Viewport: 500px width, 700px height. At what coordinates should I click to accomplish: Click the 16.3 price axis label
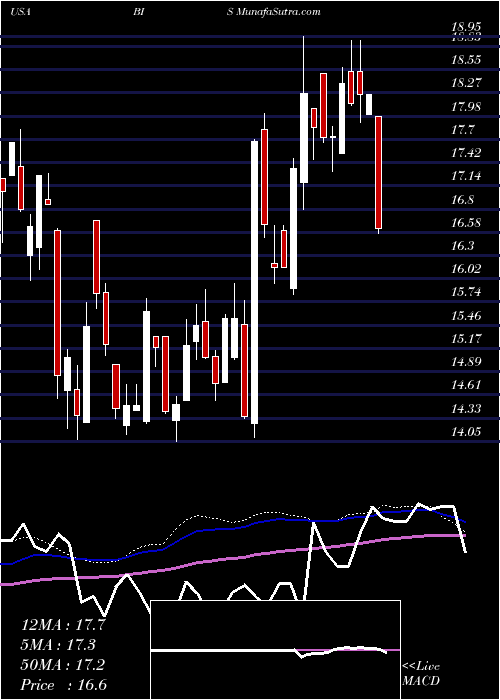462,246
